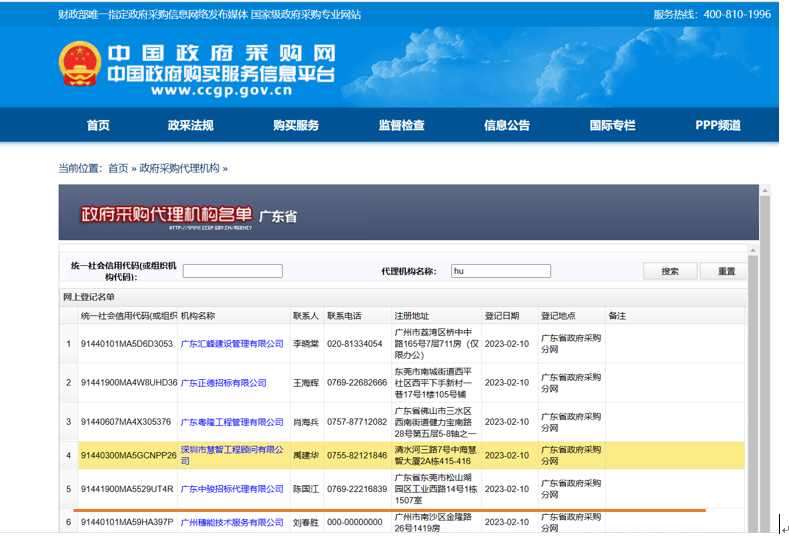Image resolution: width=789 pixels, height=539 pixels.
Task: Click the 重置 reset button
Action: pos(724,271)
